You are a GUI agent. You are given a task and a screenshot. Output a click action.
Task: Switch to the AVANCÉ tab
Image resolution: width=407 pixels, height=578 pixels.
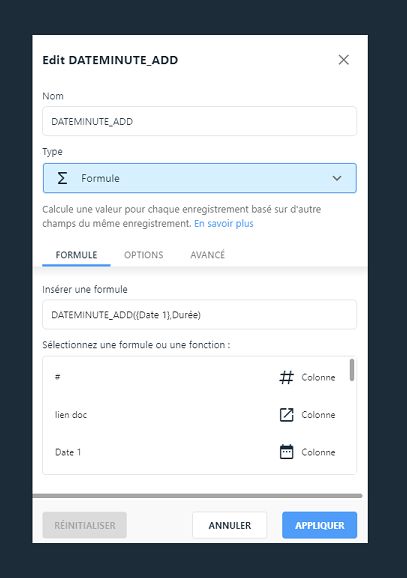pos(208,255)
